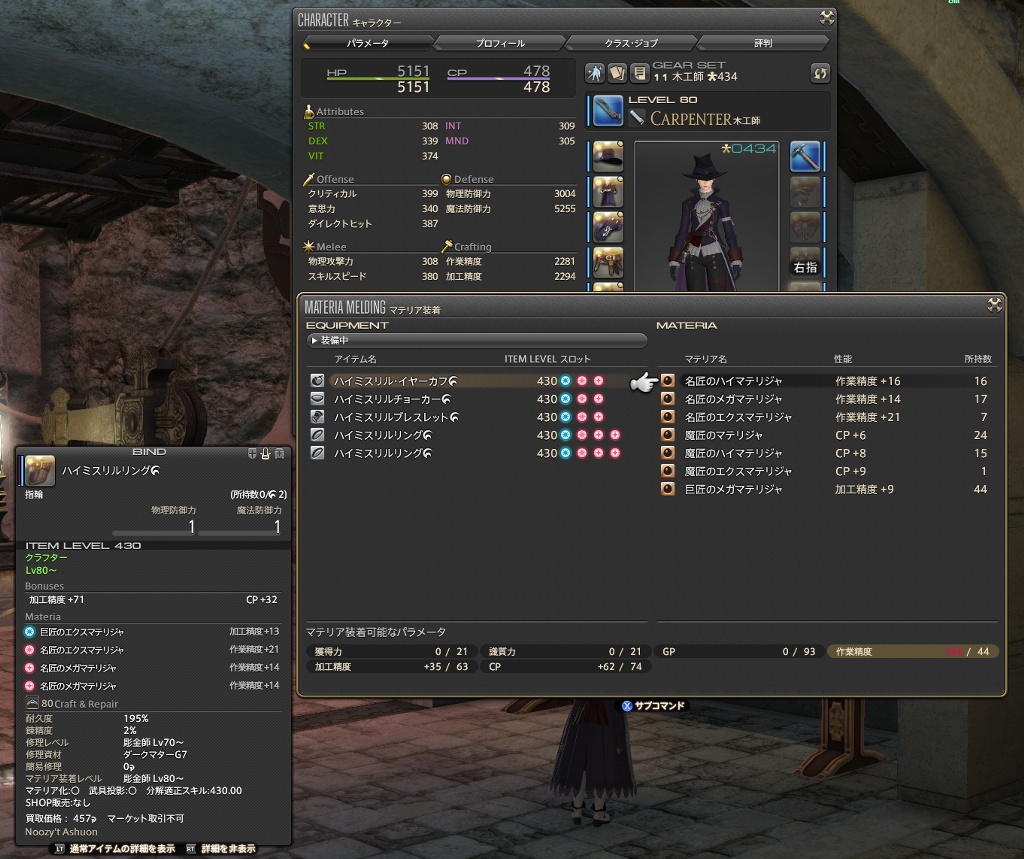Viewport: 1024px width, 859px height.
Task: Select the belt/legs equipment slot under gloves
Action: tap(607, 263)
